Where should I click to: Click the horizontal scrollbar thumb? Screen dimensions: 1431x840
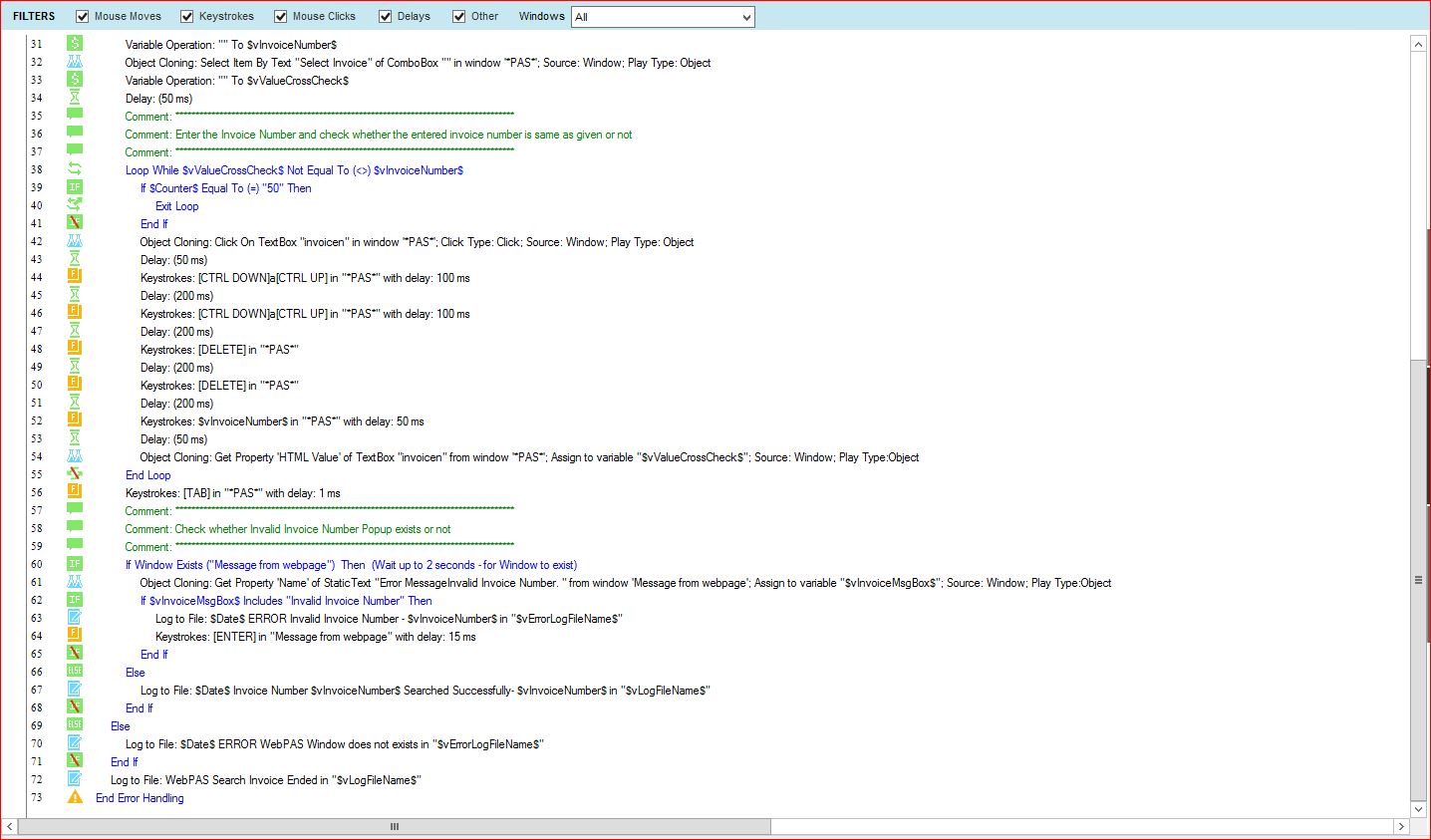pos(395,826)
